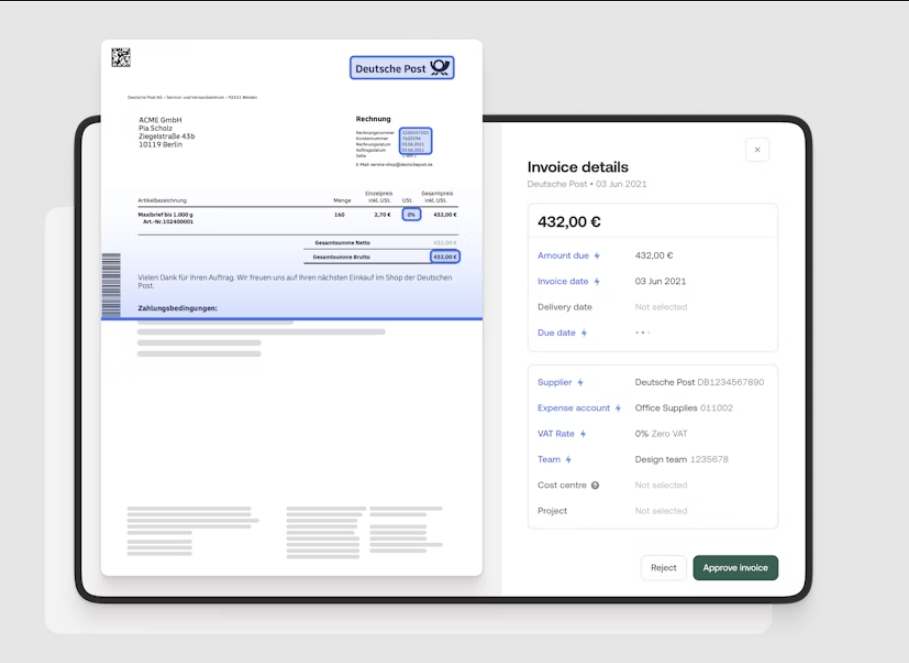The image size is (909, 663).
Task: Click the Amount due value 432,00 €
Action: [x=654, y=256]
